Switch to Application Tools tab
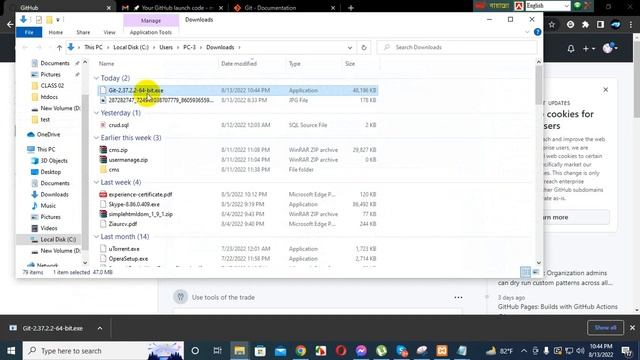Image resolution: width=640 pixels, height=360 pixels. point(151,32)
